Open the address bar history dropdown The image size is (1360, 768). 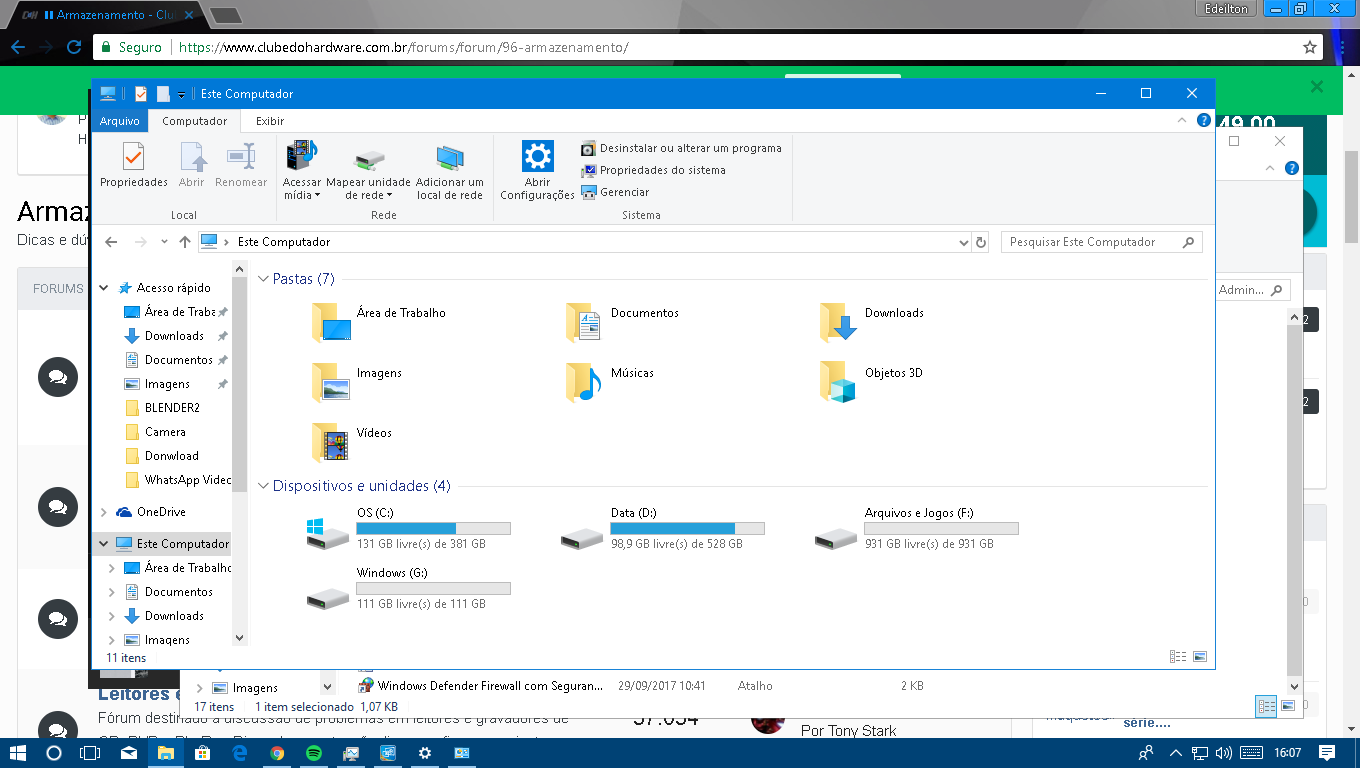coord(963,242)
